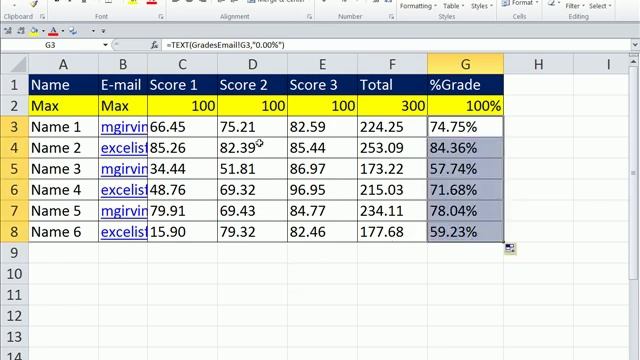Click cell G8 showing 59.23%

pyautogui.click(x=466, y=232)
